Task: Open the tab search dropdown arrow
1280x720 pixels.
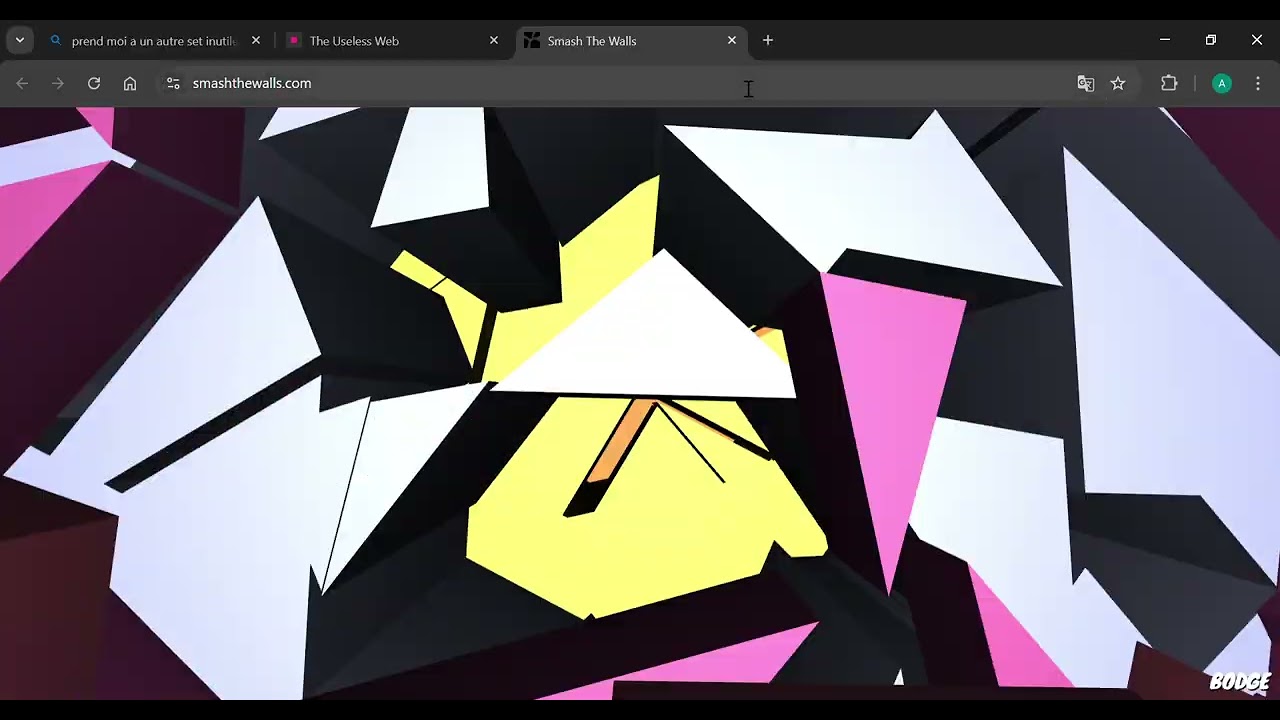Action: pyautogui.click(x=20, y=41)
